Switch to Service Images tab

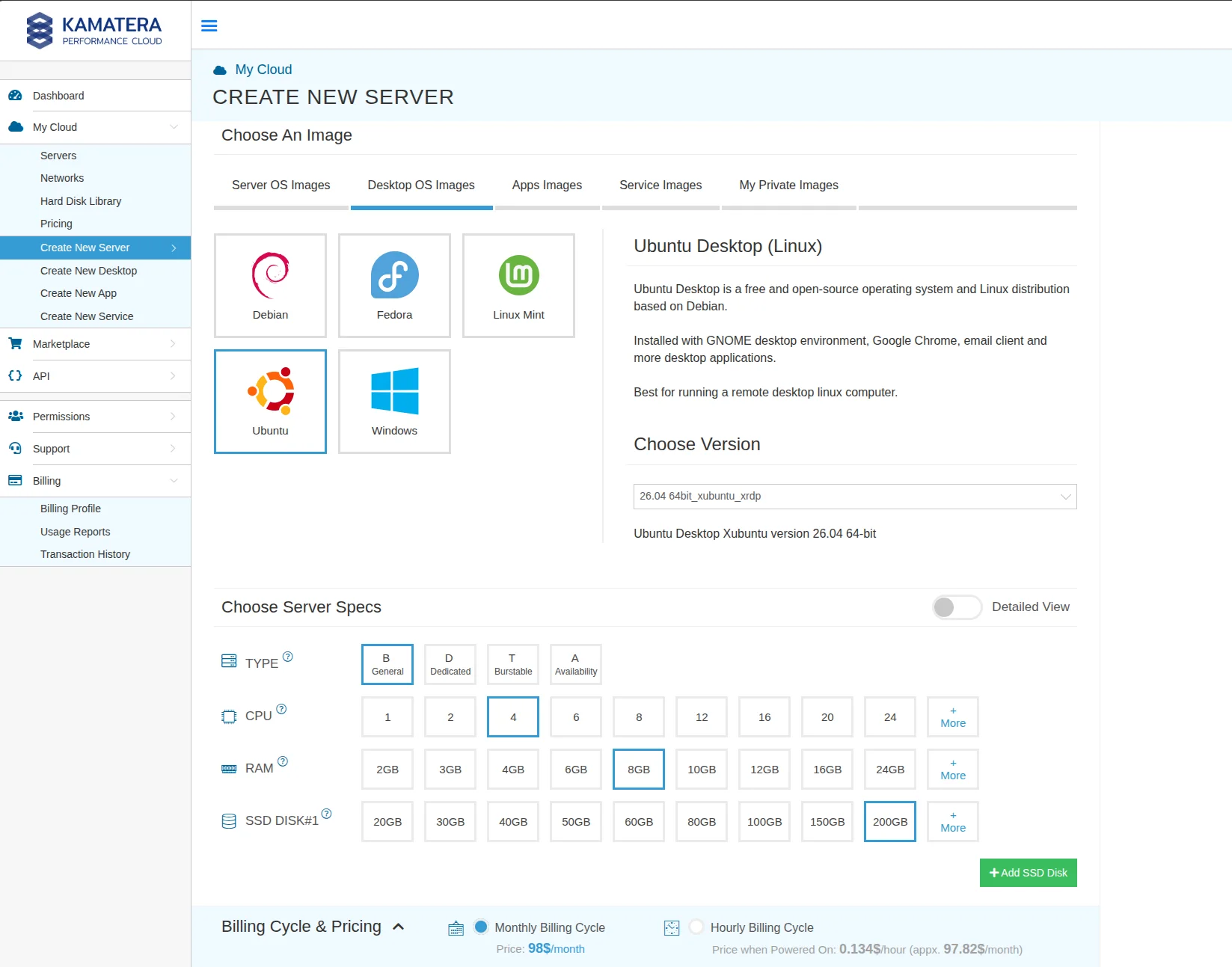point(661,185)
